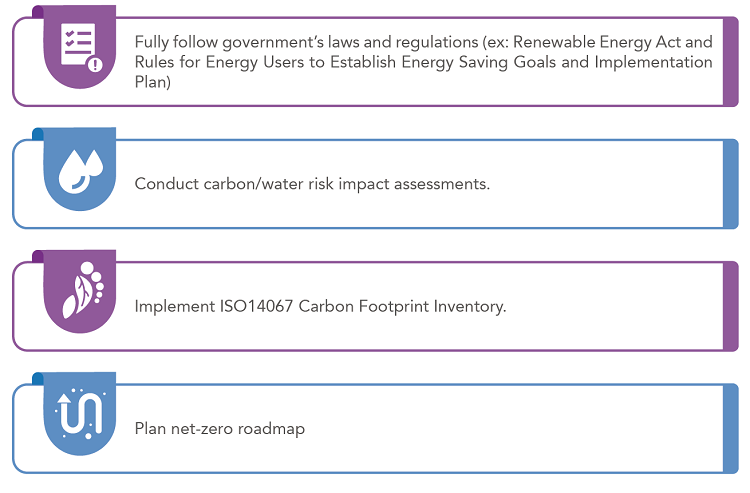
Task: Click the checklist document icon in the purple badge
Action: (79, 46)
